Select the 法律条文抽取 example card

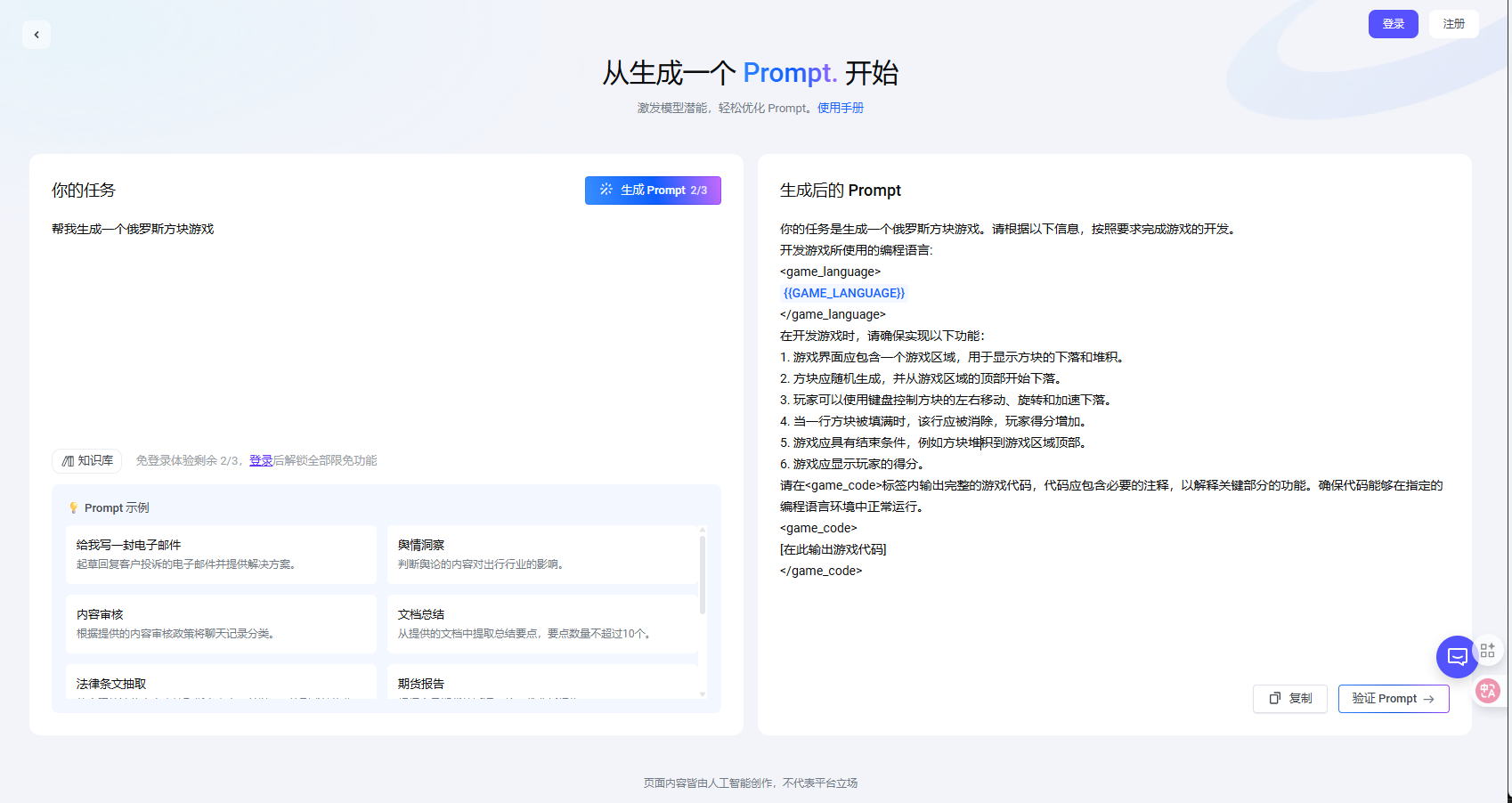point(221,682)
